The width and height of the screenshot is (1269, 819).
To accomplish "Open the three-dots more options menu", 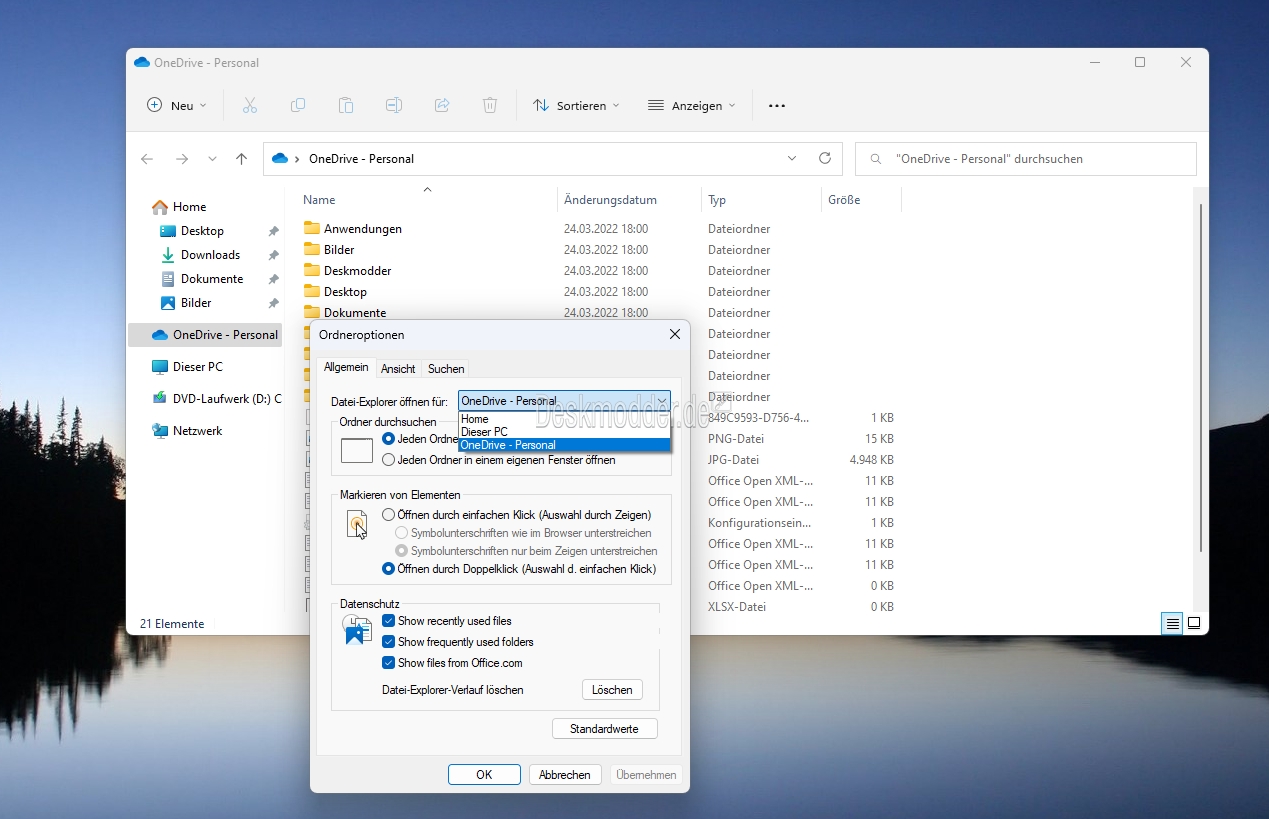I will tap(777, 105).
